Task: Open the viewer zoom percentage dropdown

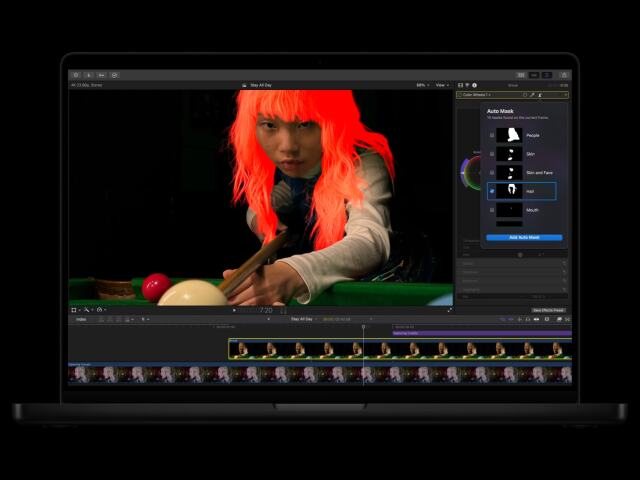Action: pyautogui.click(x=422, y=85)
